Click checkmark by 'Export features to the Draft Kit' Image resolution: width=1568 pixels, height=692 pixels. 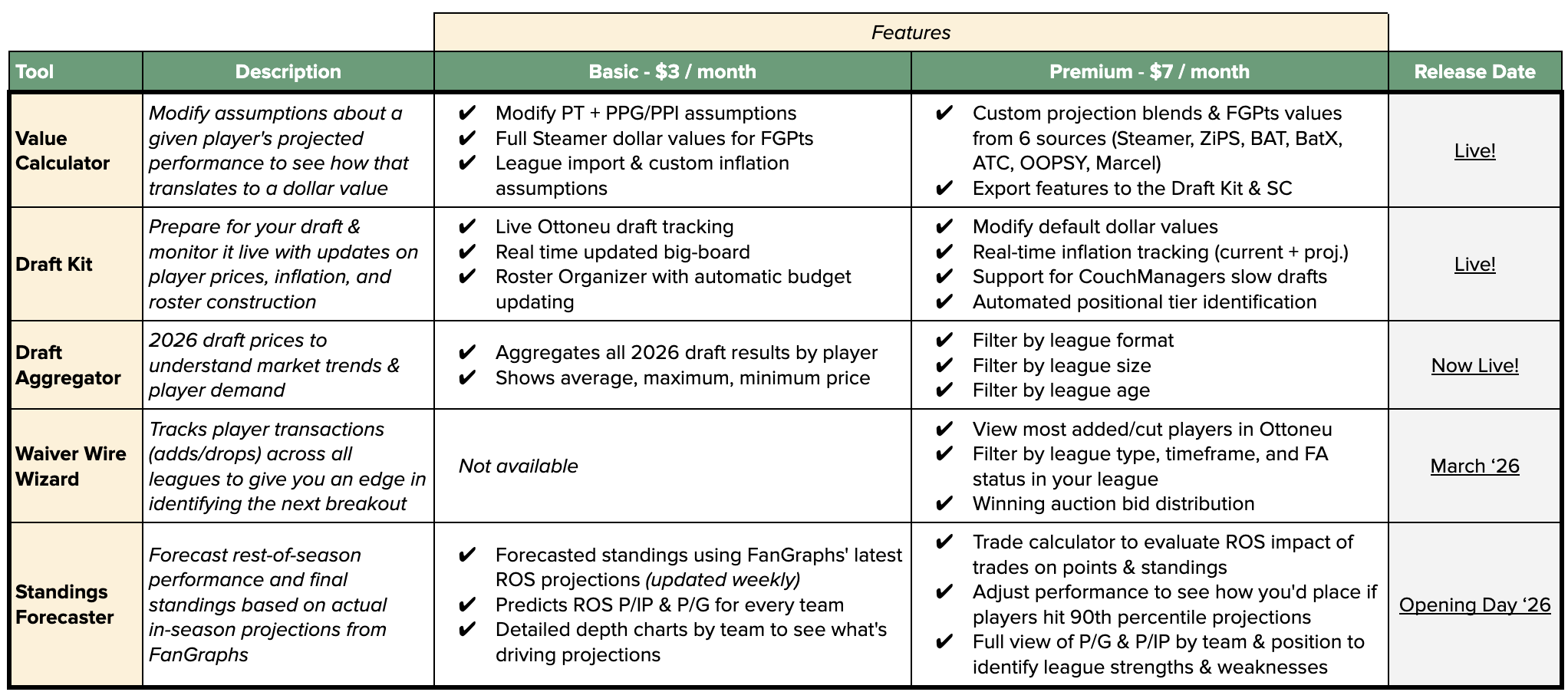coord(944,189)
